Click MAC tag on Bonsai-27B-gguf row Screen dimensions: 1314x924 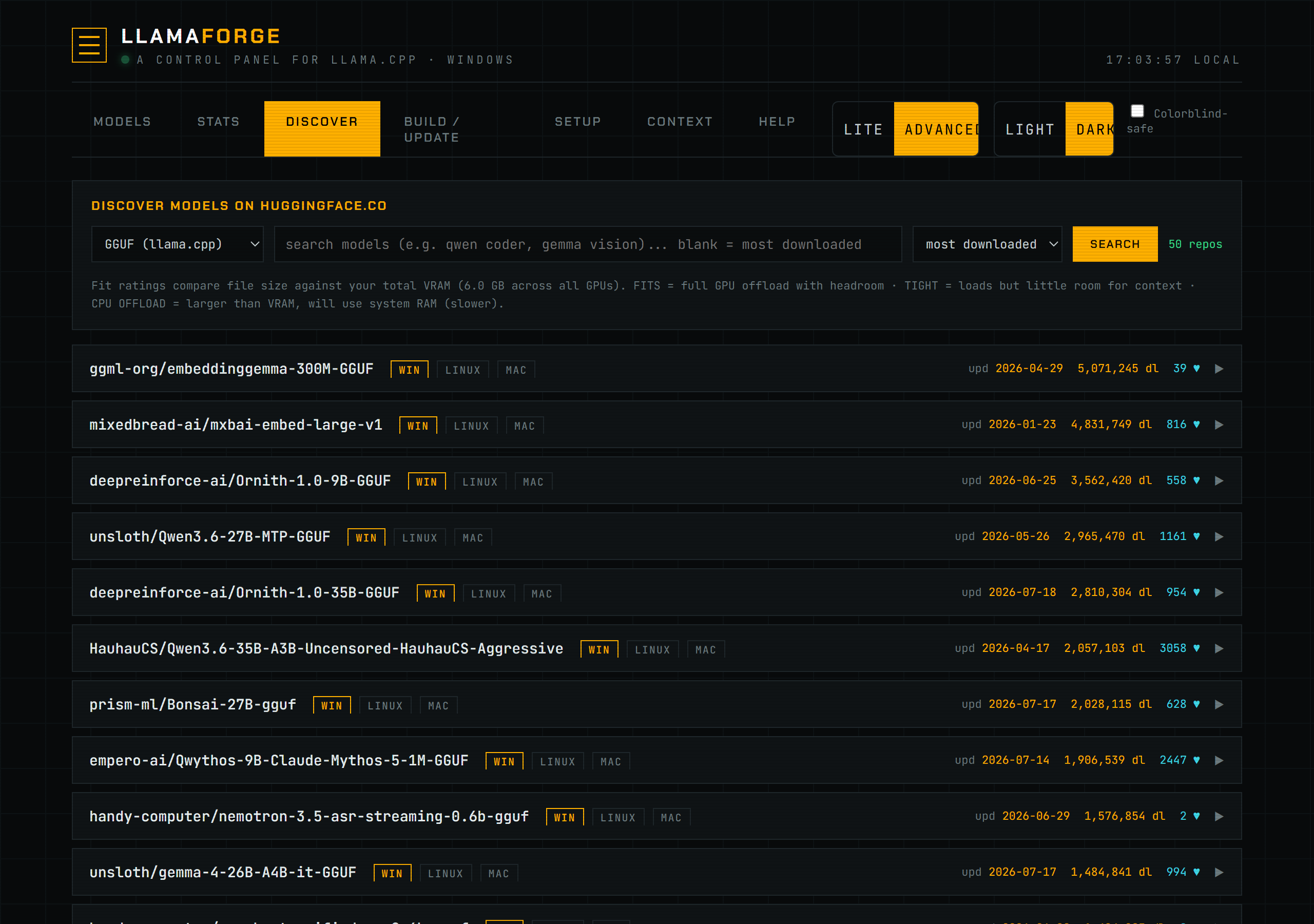pyautogui.click(x=439, y=706)
